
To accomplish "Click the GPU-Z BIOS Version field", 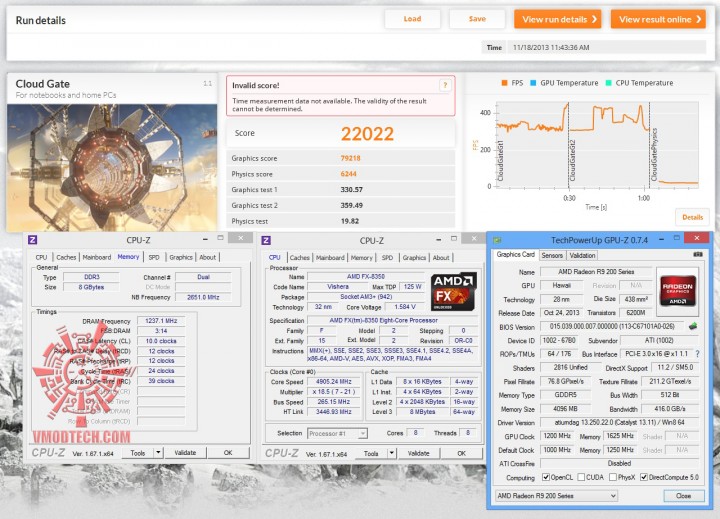I will [612, 327].
